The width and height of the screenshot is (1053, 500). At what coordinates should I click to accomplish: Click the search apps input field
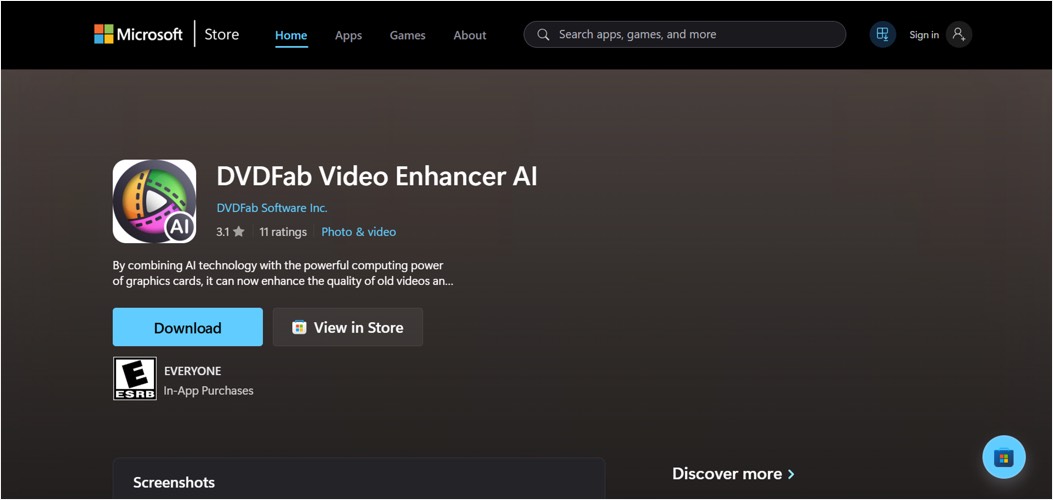[x=684, y=34]
